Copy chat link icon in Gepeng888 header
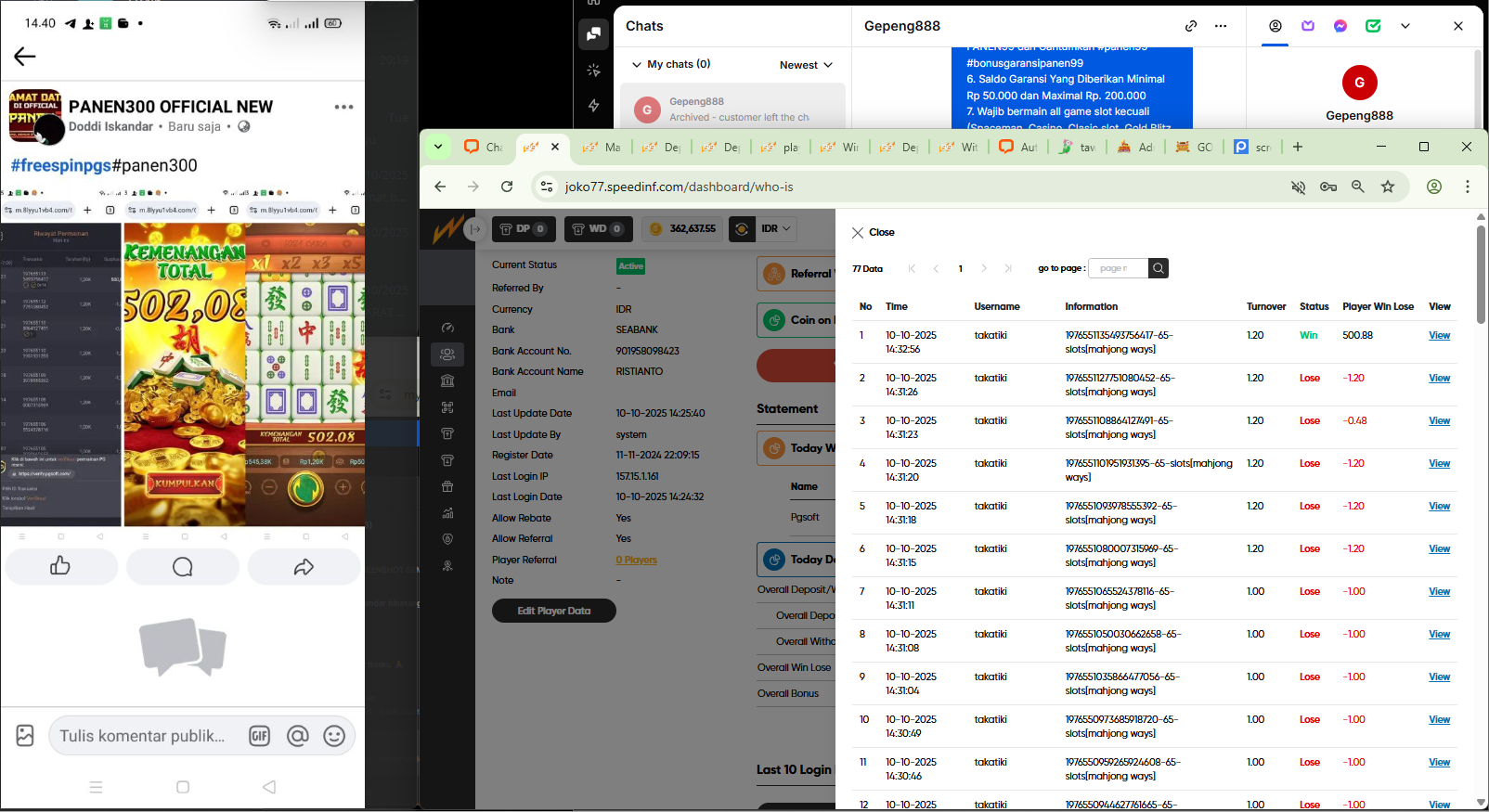The image size is (1489, 812). point(1191,26)
